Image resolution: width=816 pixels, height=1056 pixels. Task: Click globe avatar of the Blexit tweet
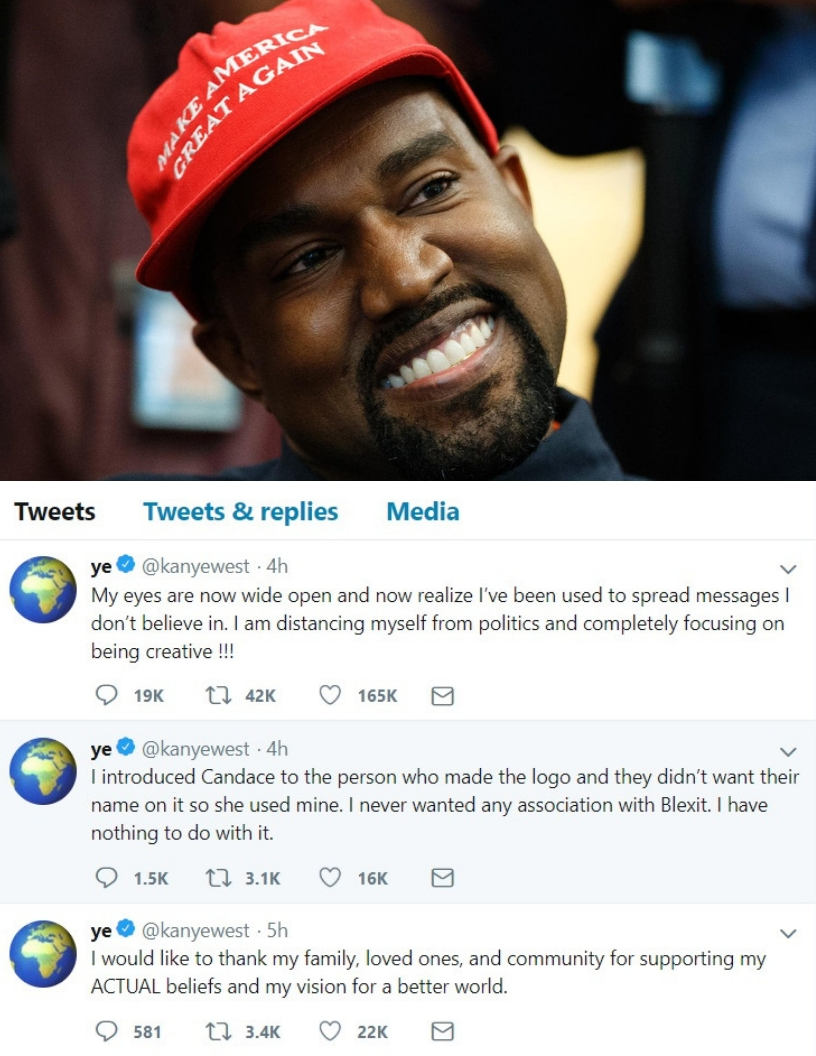[x=43, y=771]
